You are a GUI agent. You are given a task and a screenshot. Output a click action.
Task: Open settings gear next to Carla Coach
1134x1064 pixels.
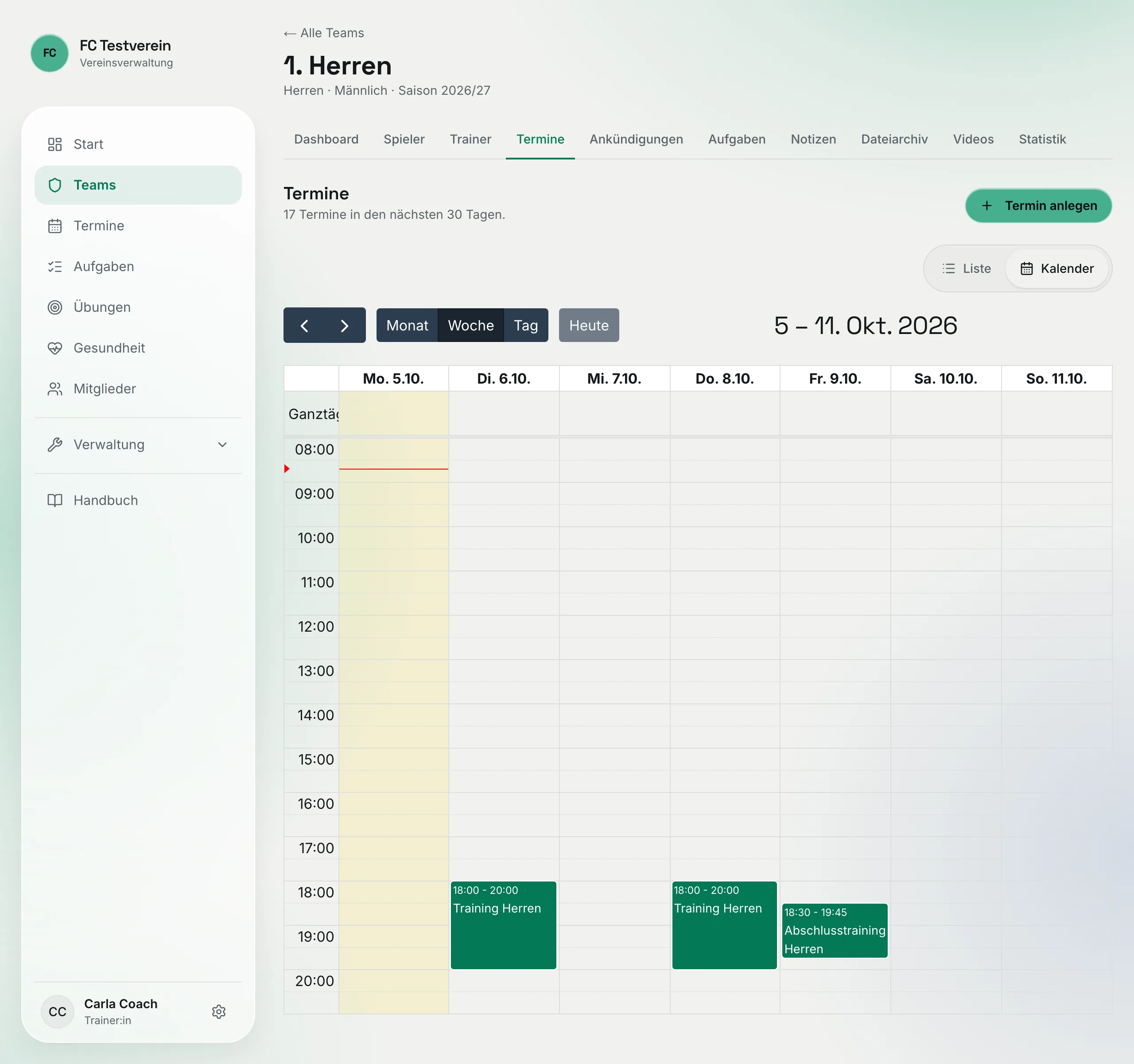coord(218,1012)
